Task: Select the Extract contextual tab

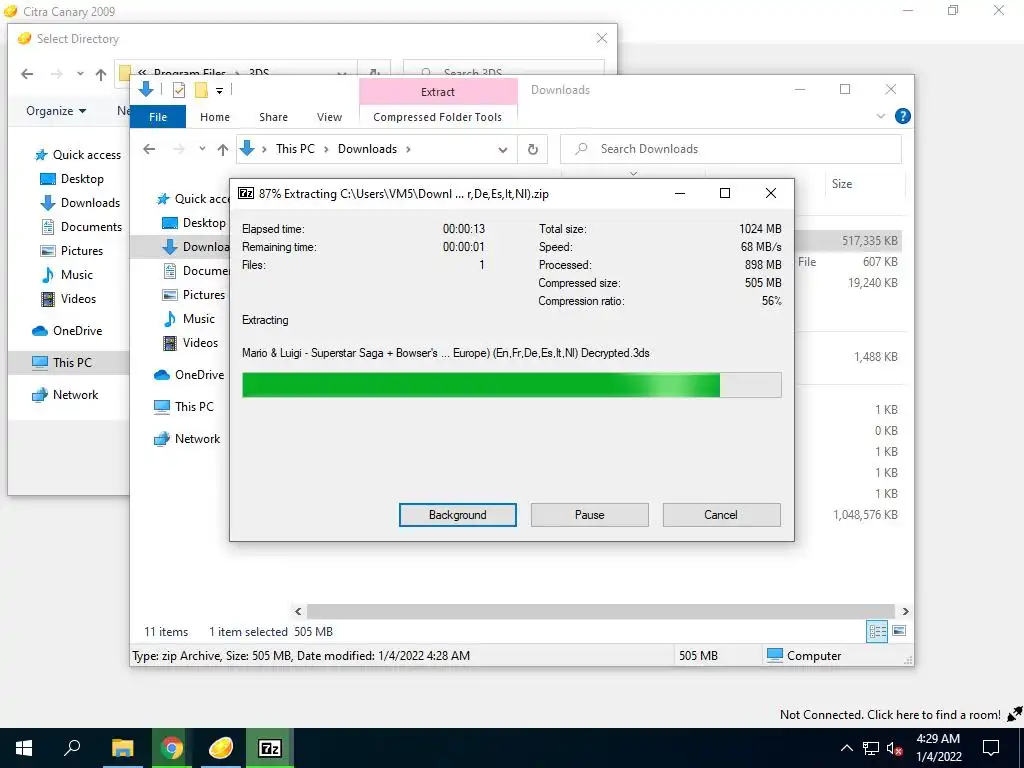Action: point(438,91)
